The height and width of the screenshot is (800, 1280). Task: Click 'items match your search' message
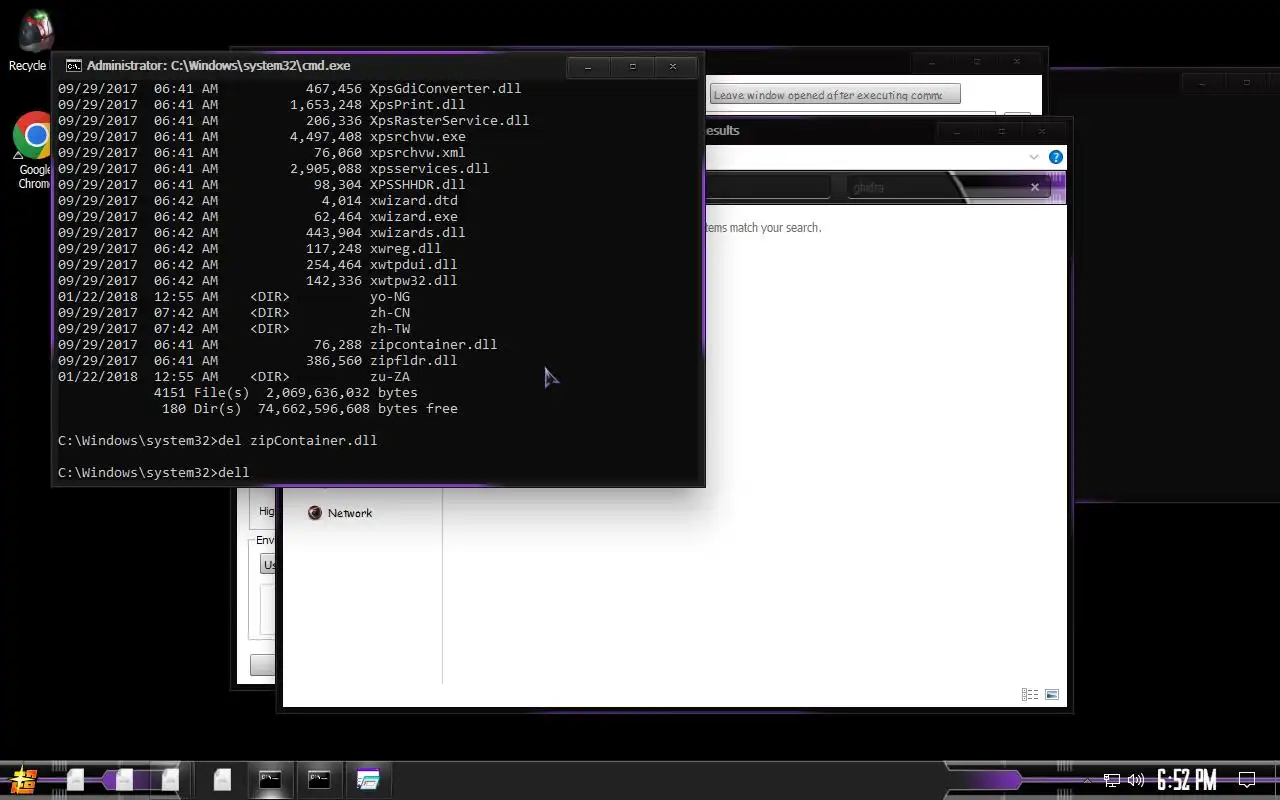[x=763, y=227]
